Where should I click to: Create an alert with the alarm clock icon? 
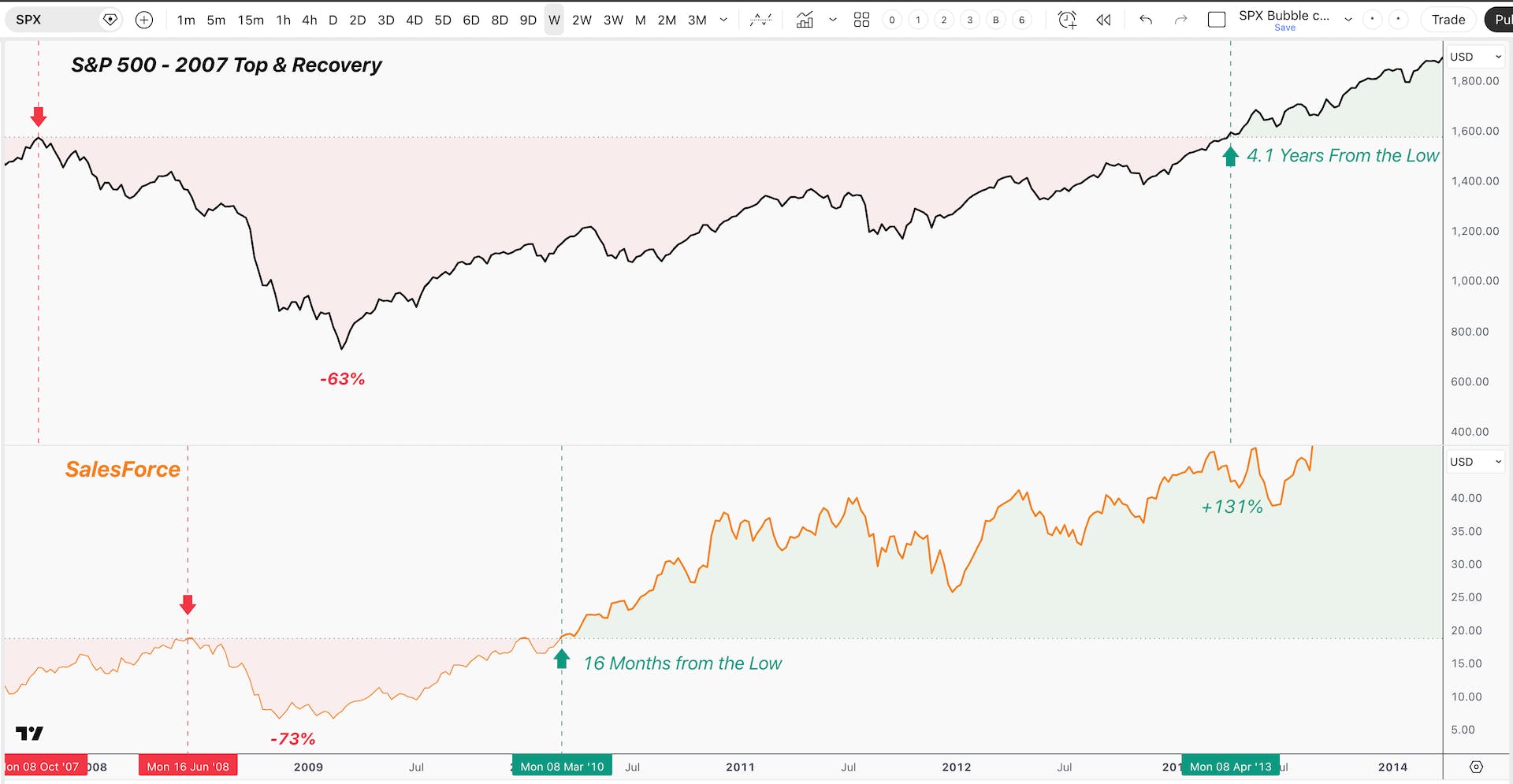(x=1067, y=20)
